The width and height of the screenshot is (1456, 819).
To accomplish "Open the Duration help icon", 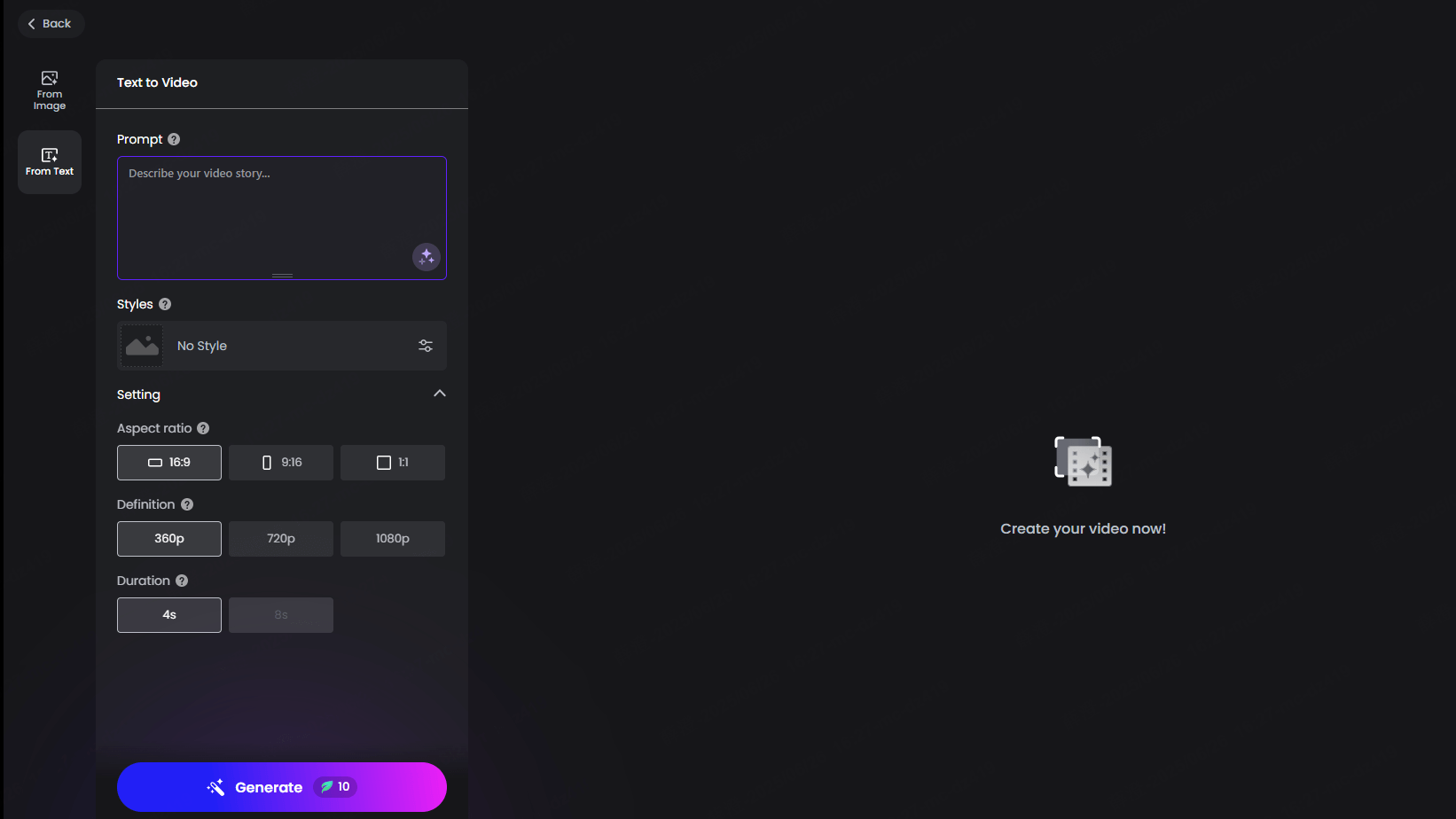I will pos(182,581).
